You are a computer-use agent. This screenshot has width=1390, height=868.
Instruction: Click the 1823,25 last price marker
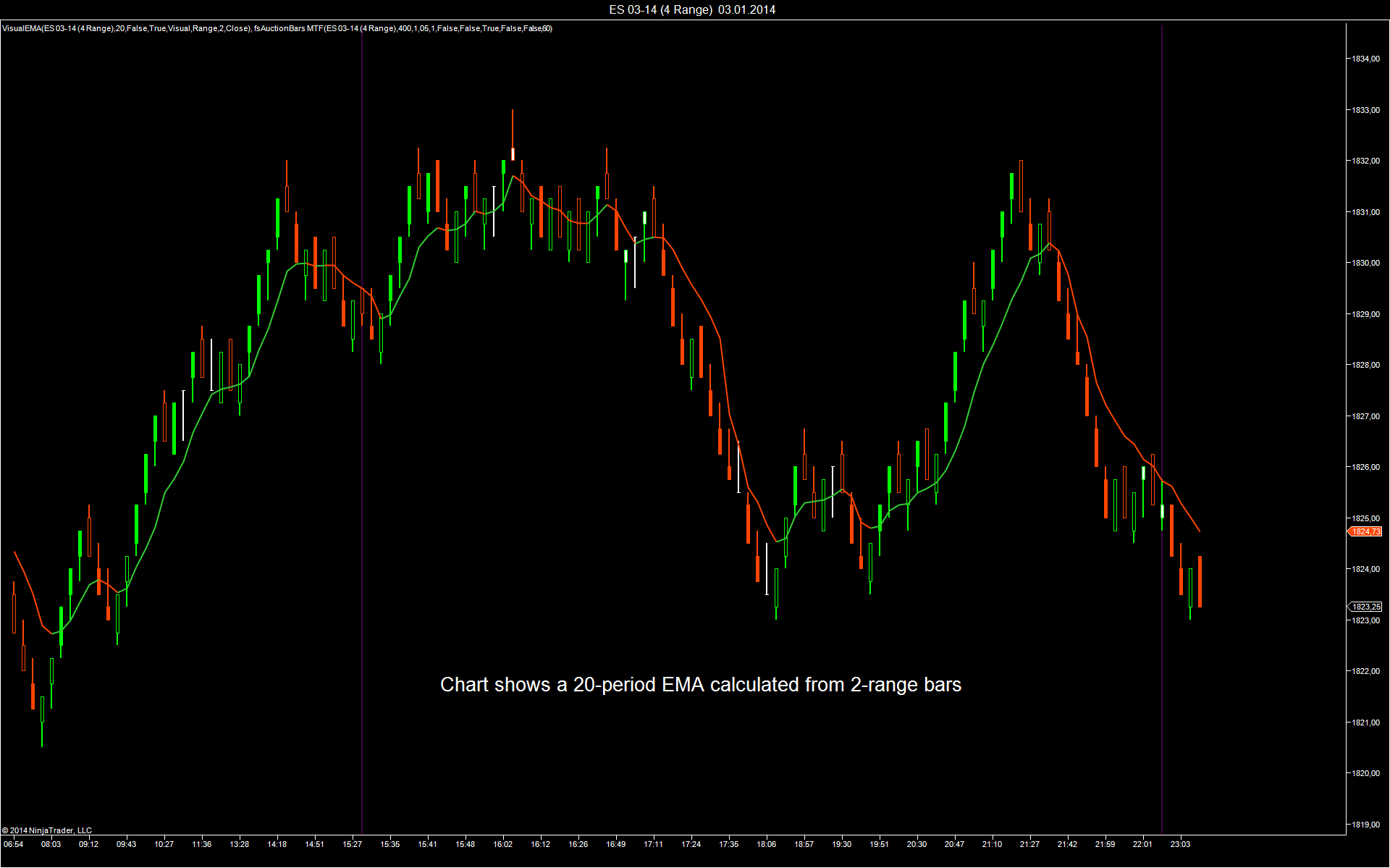[1365, 607]
